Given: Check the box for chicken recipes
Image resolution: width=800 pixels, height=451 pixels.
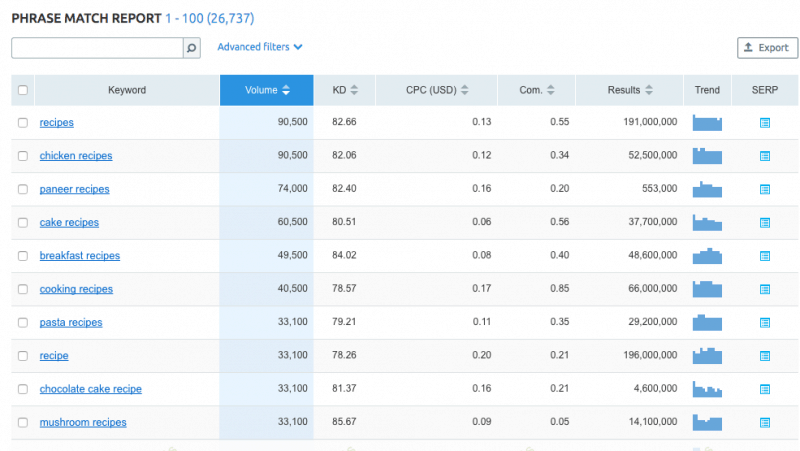Looking at the screenshot, I should (23, 156).
